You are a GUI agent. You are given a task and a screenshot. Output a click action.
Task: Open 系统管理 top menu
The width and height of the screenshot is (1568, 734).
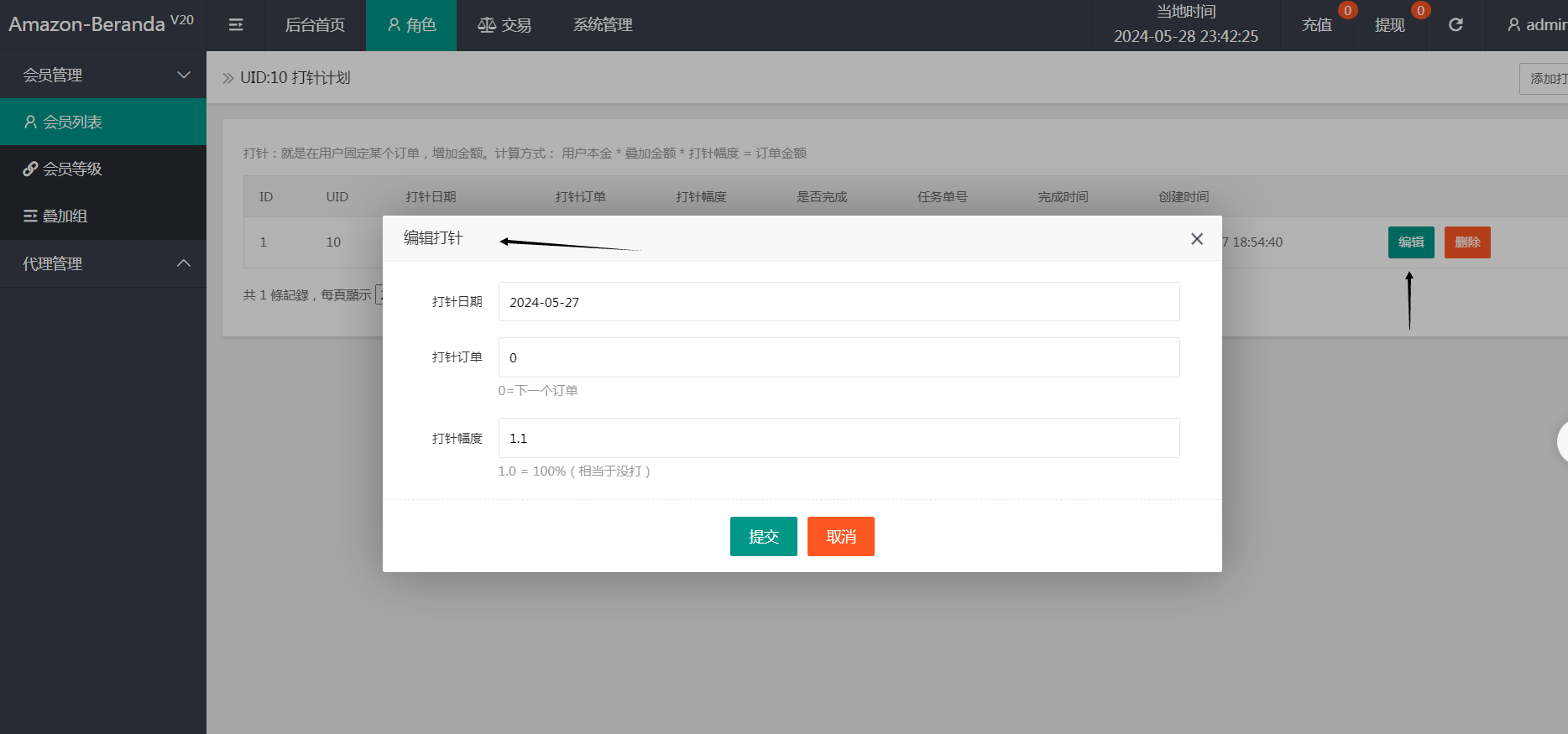tap(603, 25)
